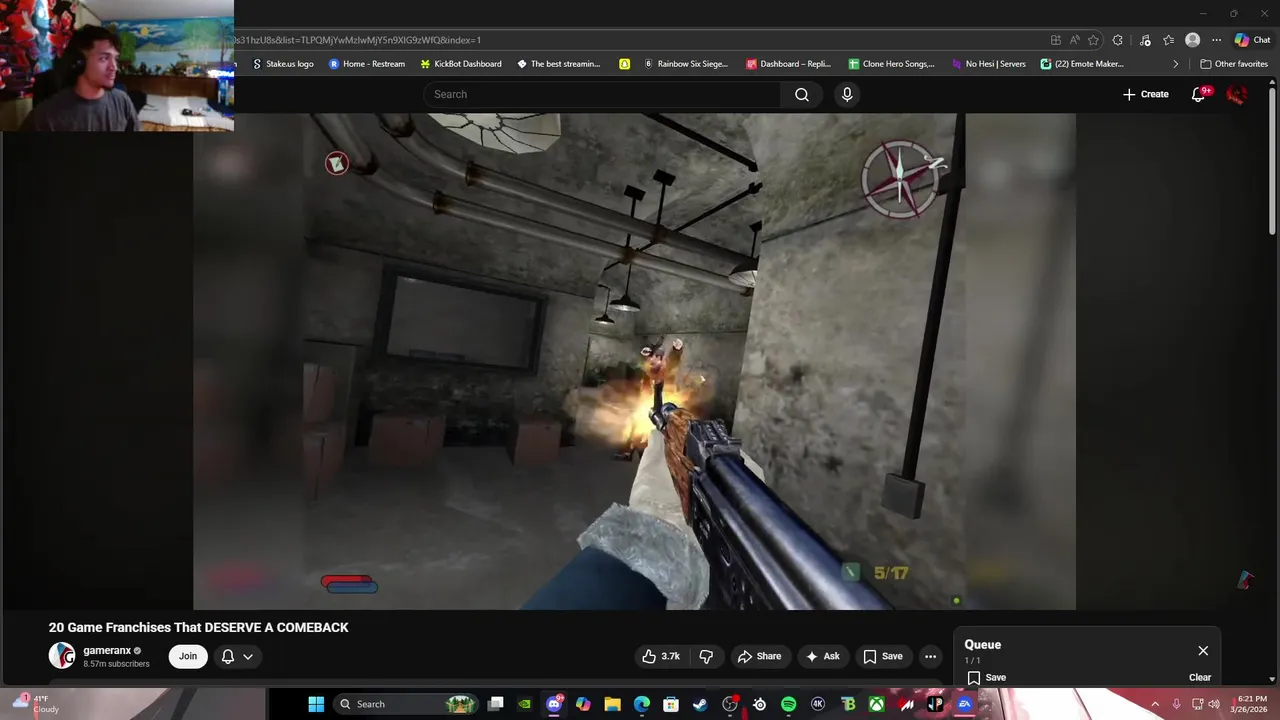Open NVIDIA app from taskbar
Viewport: 1280px width, 720px height.
(x=524, y=704)
